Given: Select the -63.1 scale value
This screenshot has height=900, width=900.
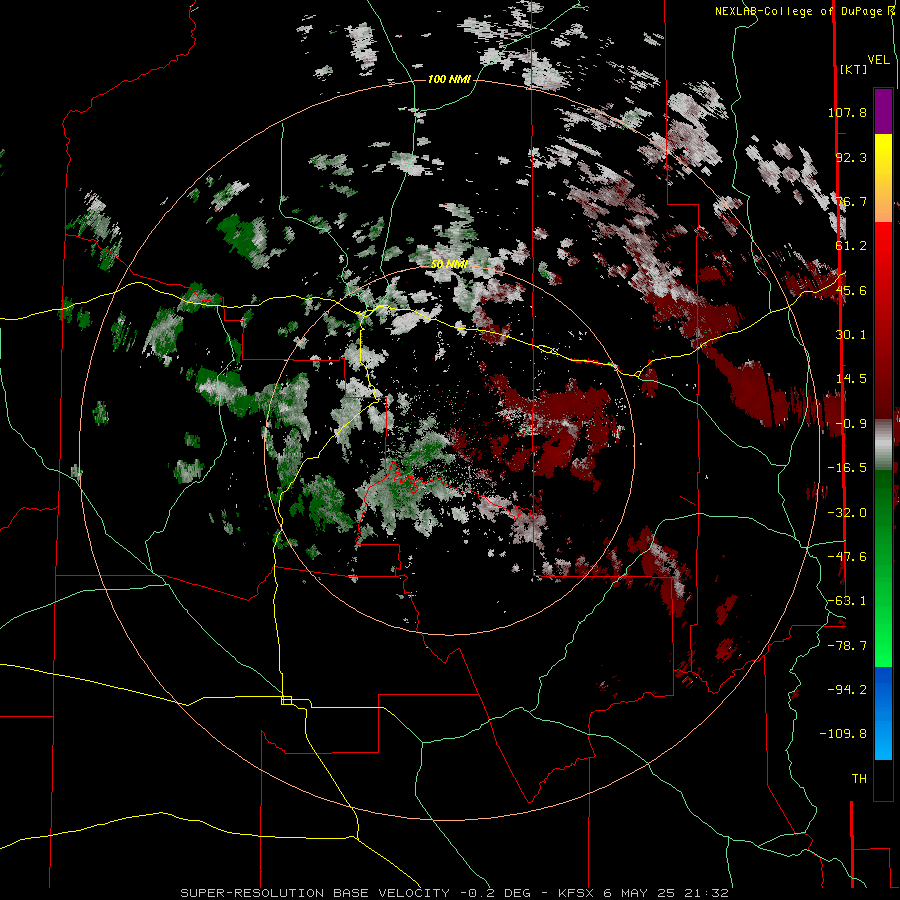Looking at the screenshot, I should (x=847, y=601).
